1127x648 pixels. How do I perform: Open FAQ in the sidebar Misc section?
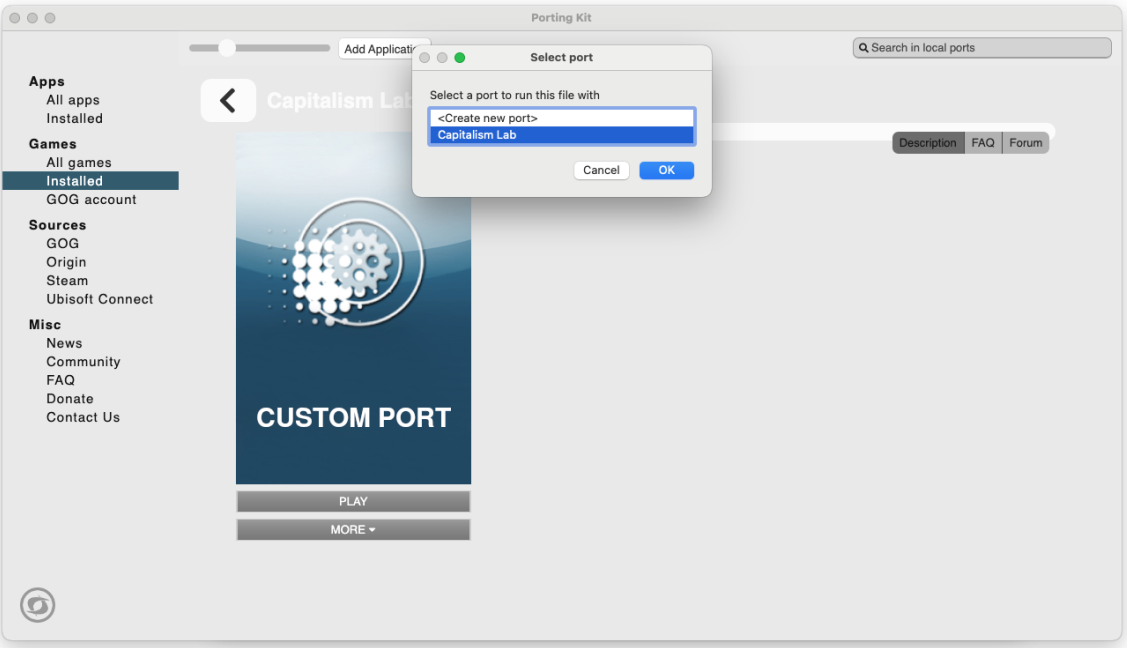coord(60,381)
